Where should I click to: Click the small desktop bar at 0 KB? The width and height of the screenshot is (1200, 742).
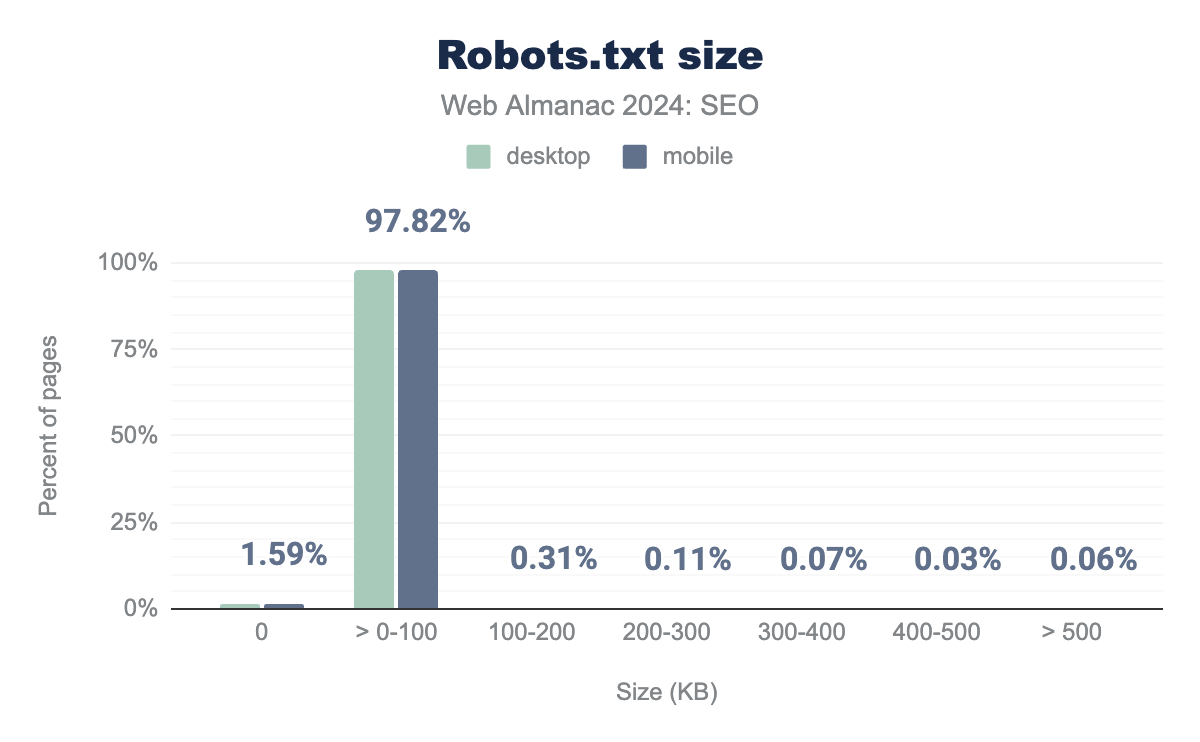[x=240, y=606]
